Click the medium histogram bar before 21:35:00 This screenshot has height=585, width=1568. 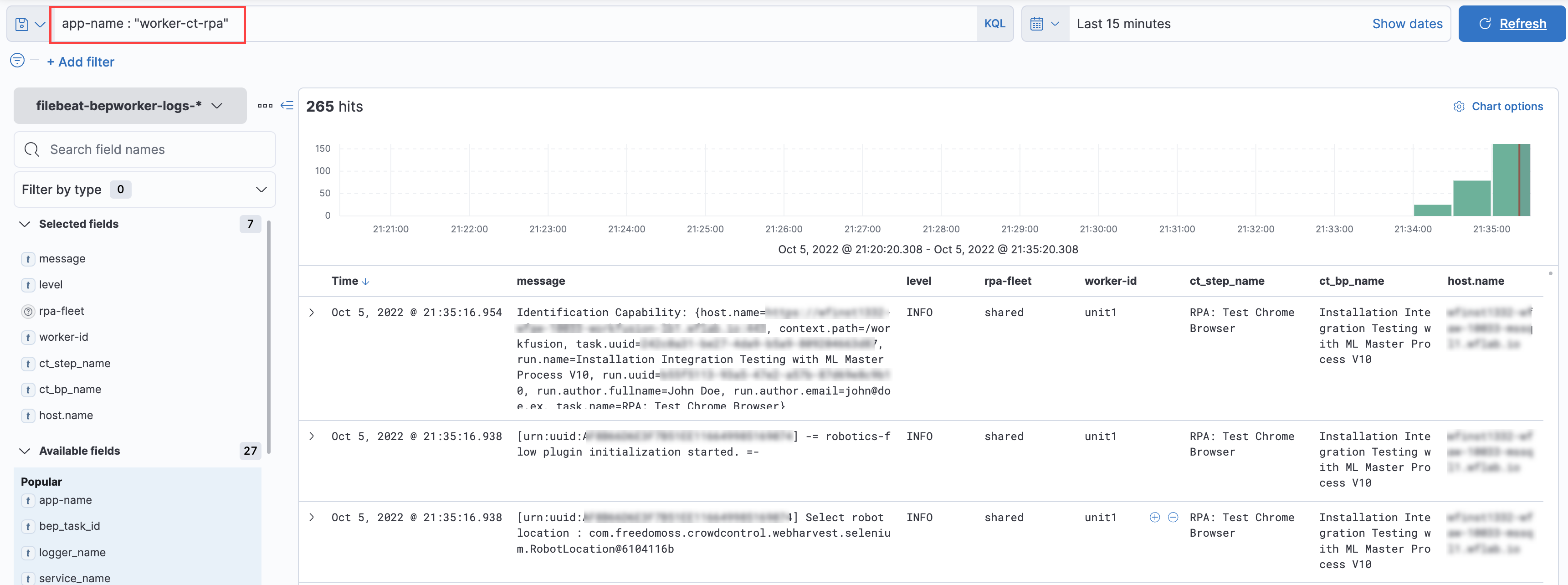point(1472,199)
